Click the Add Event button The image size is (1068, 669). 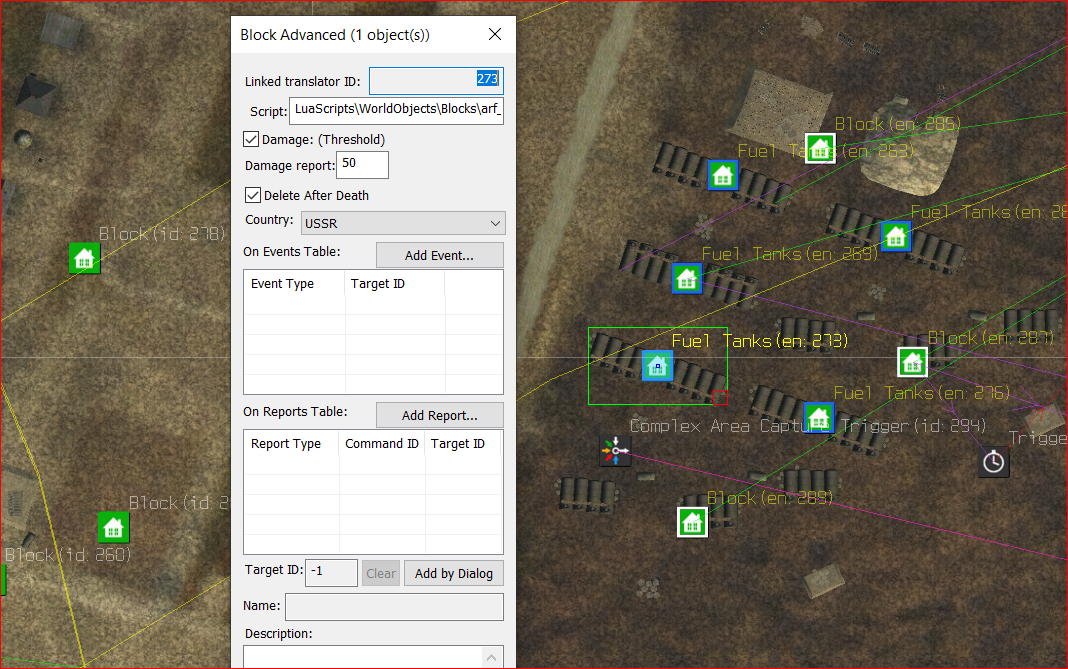click(439, 256)
